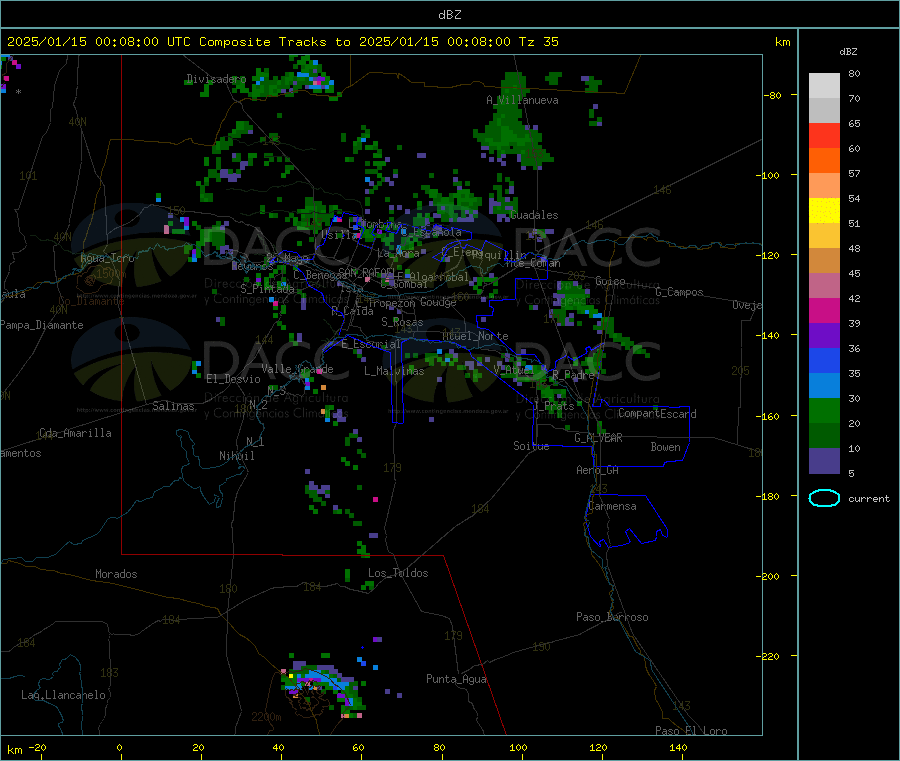Viewport: 900px width, 761px height.
Task: Click the 'Nihuil' place label
Action: (x=237, y=456)
